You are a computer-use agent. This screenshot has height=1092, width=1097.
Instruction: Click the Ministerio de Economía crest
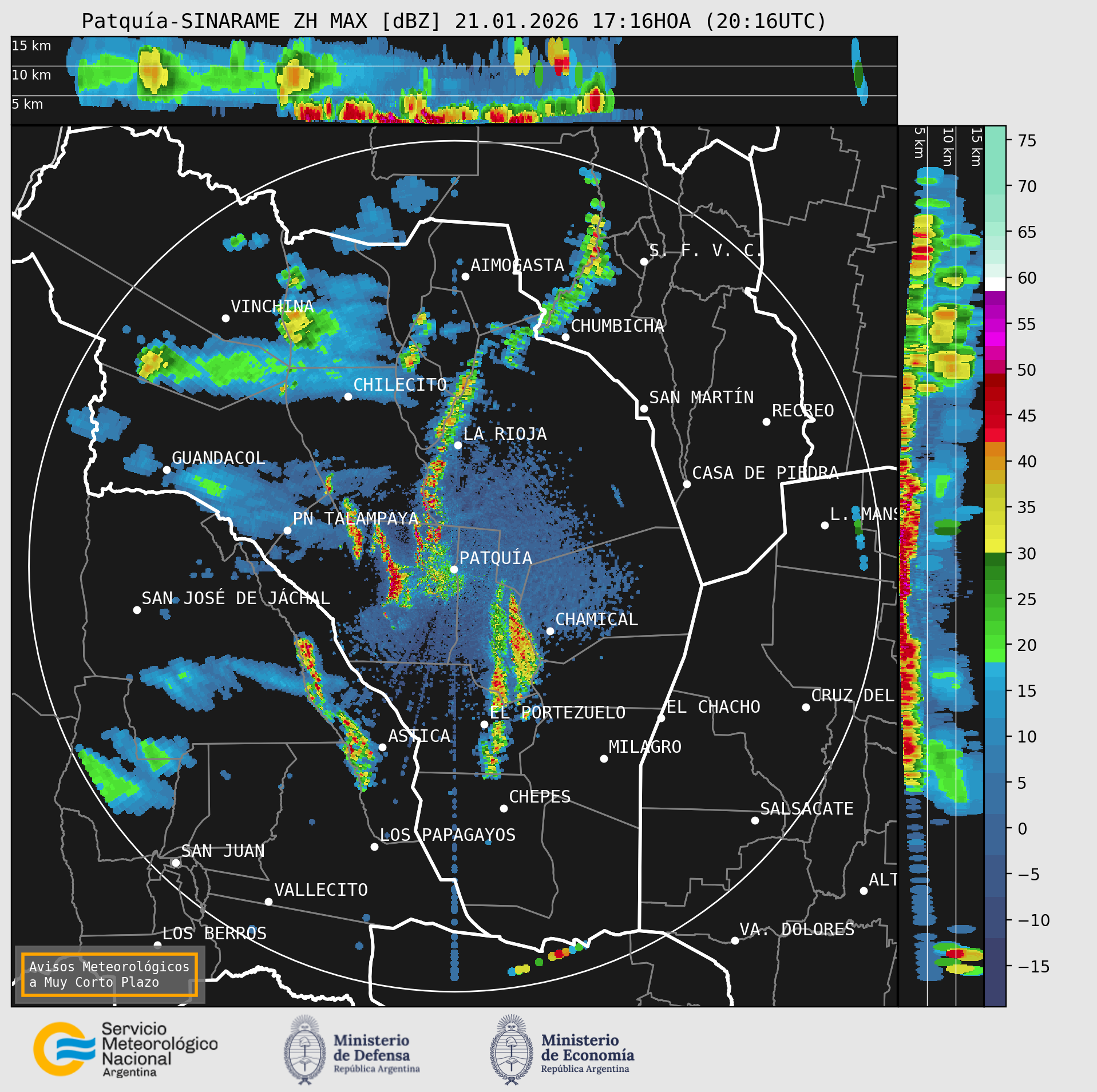pyautogui.click(x=512, y=1050)
